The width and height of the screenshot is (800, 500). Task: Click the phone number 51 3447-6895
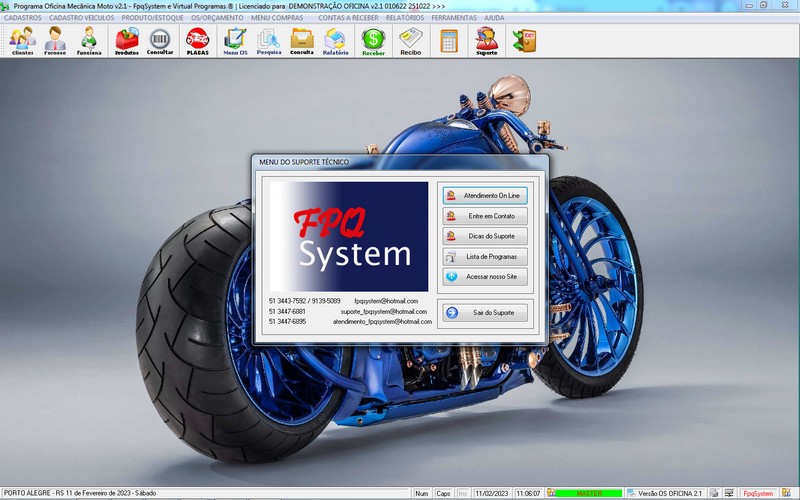pyautogui.click(x=287, y=321)
